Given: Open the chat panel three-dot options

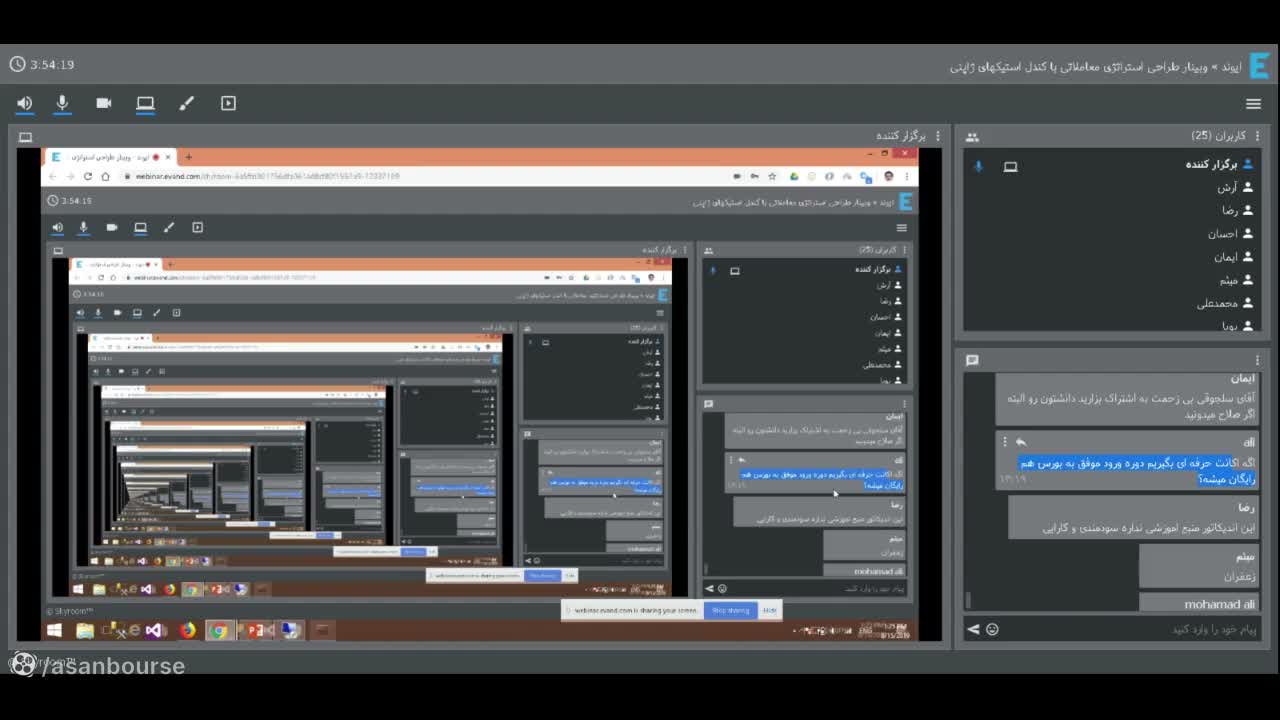Looking at the screenshot, I should point(1257,360).
